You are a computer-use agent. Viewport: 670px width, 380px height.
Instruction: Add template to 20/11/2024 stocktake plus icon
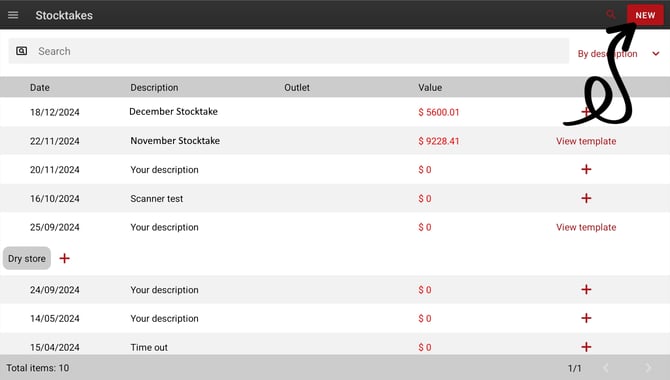(586, 169)
